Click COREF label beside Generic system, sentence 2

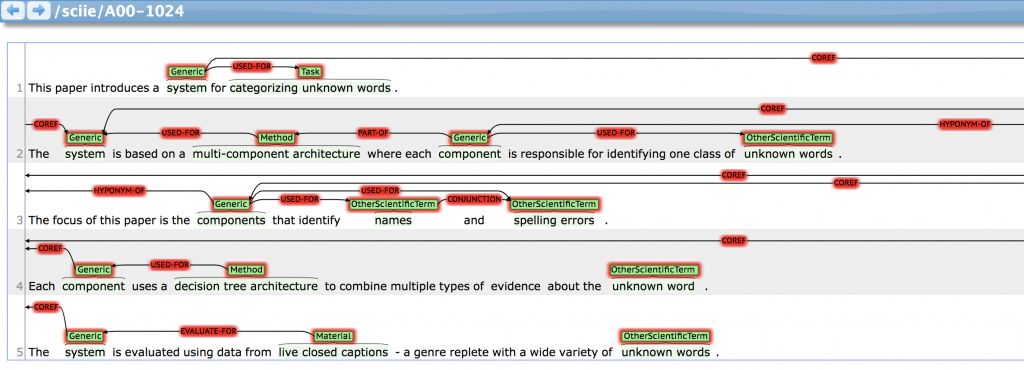click(46, 123)
